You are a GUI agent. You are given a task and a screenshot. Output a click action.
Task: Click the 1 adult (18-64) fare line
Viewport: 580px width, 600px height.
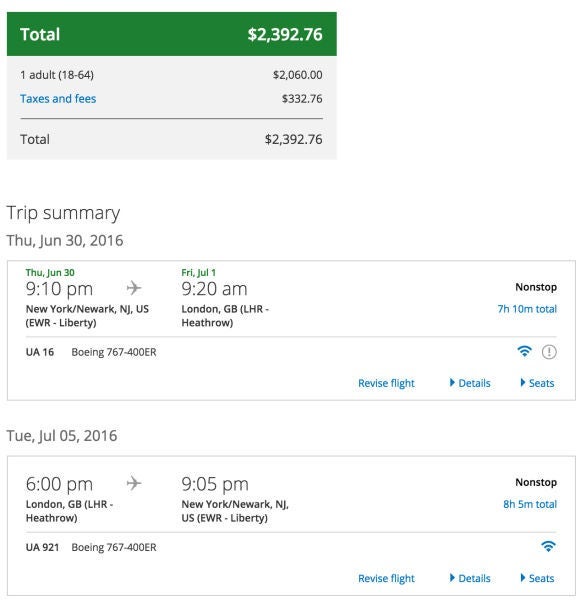171,75
